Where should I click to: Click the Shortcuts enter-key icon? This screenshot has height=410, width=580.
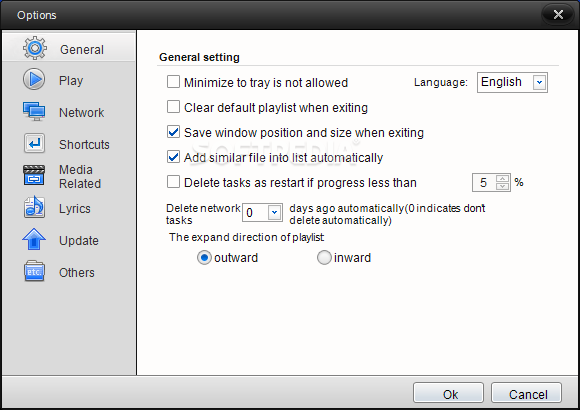[x=34, y=144]
